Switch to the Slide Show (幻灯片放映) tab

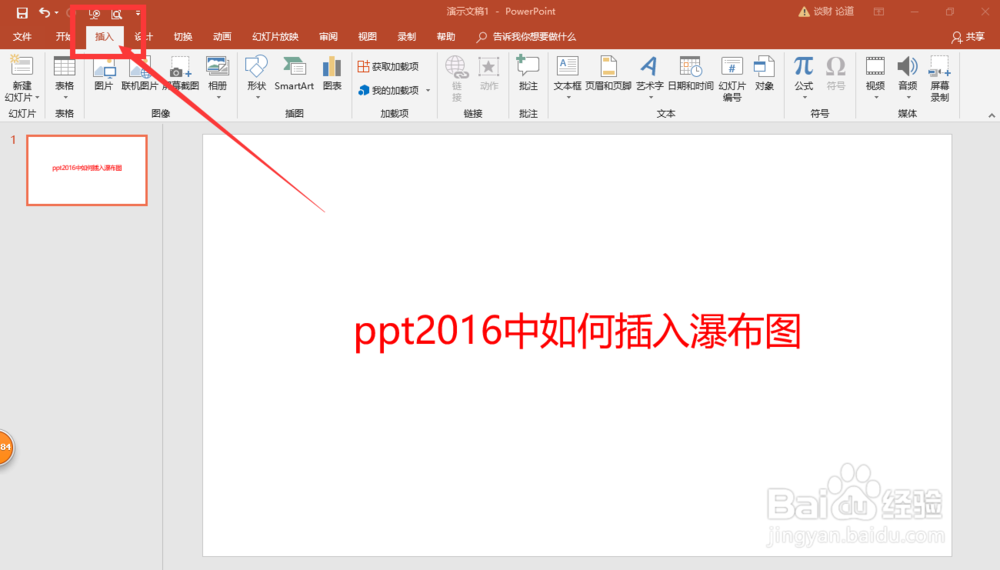(x=275, y=37)
